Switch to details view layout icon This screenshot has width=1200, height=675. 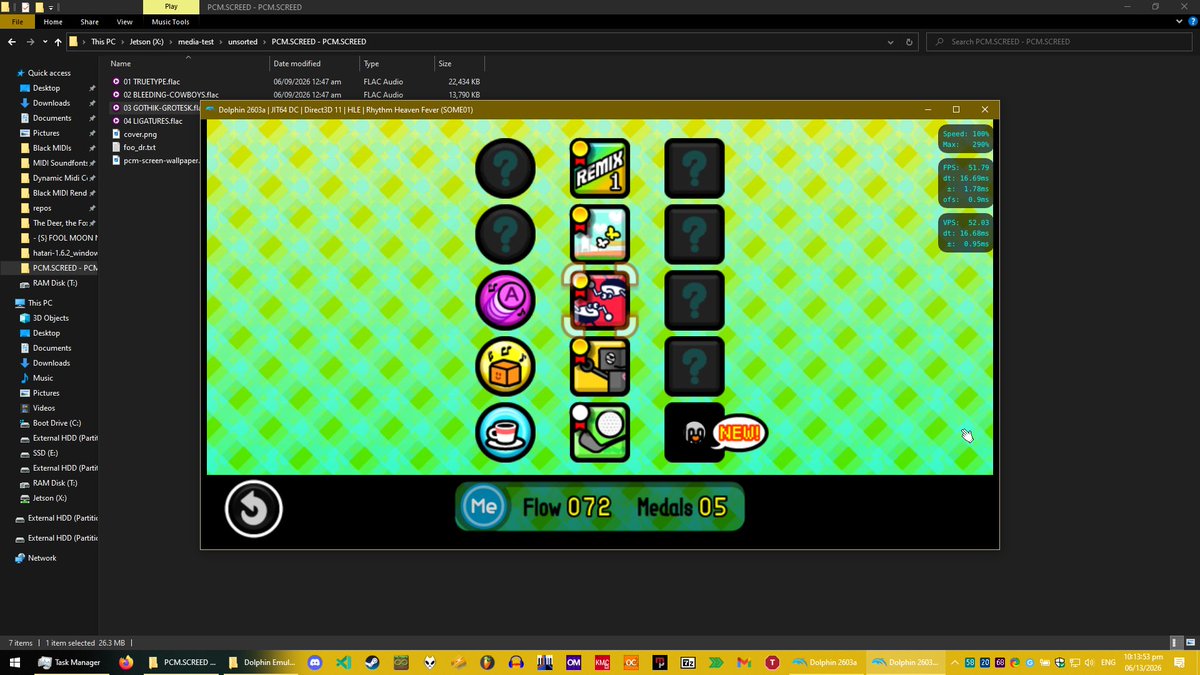[x=1176, y=642]
